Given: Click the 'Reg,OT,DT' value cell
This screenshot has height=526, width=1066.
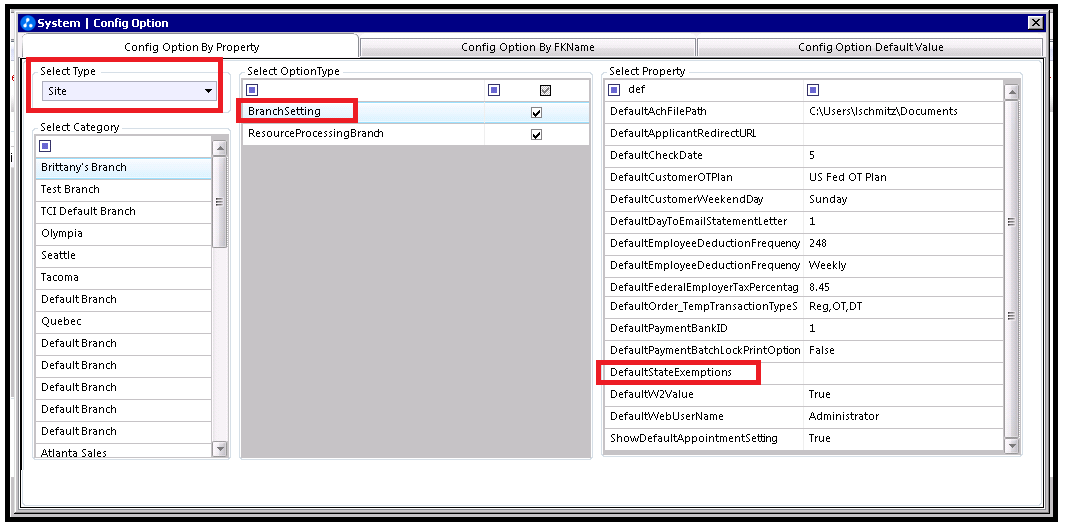Looking at the screenshot, I should [904, 306].
